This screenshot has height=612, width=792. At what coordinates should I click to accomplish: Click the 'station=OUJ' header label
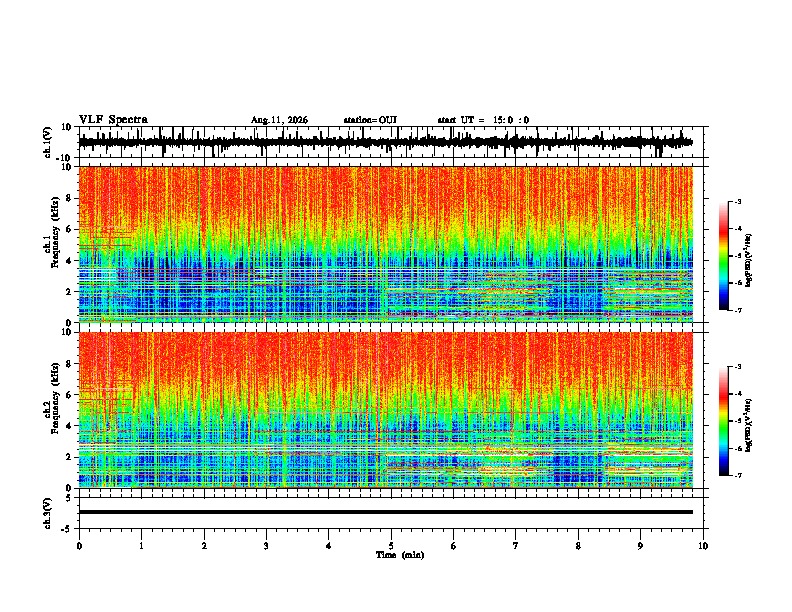tap(370, 120)
